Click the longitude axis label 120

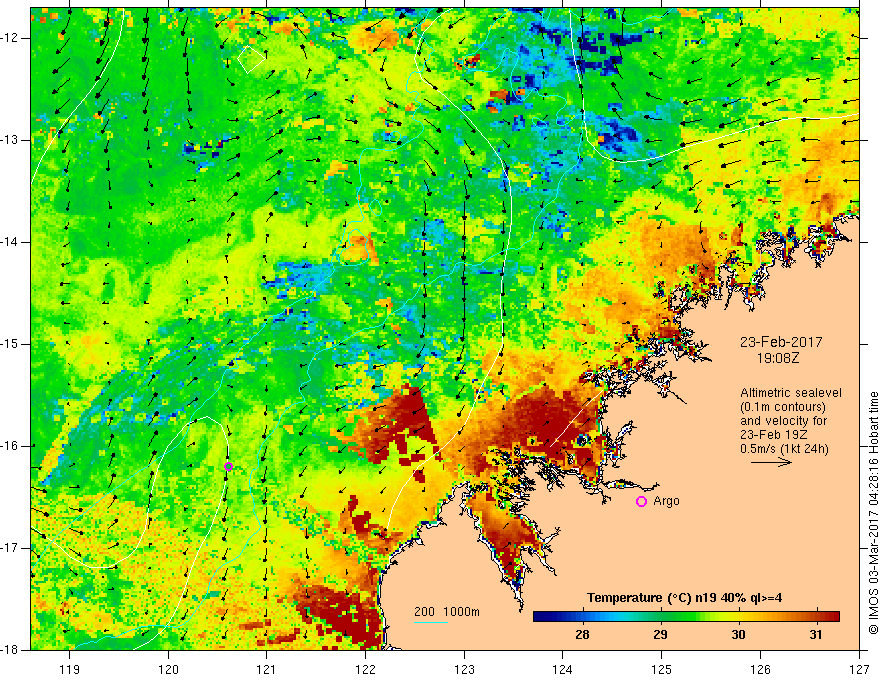168,669
